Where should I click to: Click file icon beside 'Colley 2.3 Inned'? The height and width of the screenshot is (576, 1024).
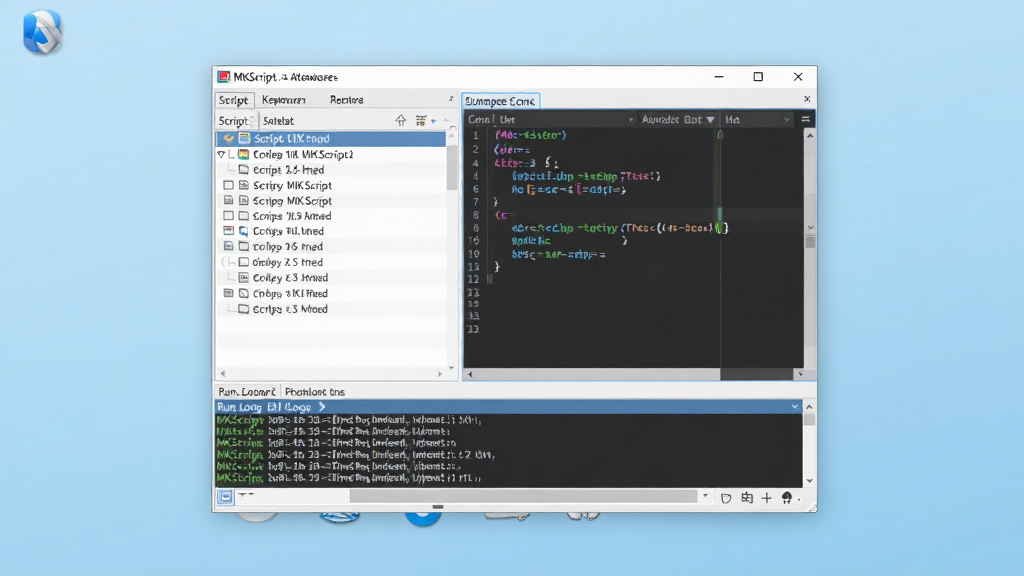[244, 278]
